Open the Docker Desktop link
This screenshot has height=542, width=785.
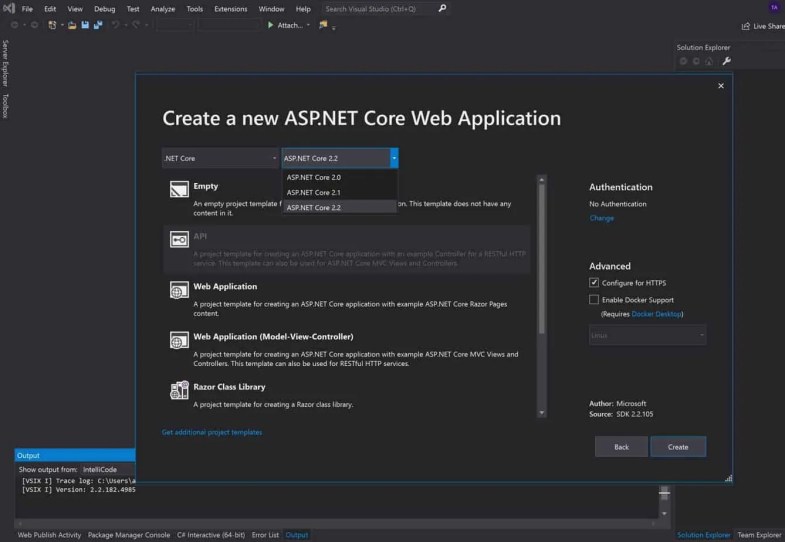[656, 314]
